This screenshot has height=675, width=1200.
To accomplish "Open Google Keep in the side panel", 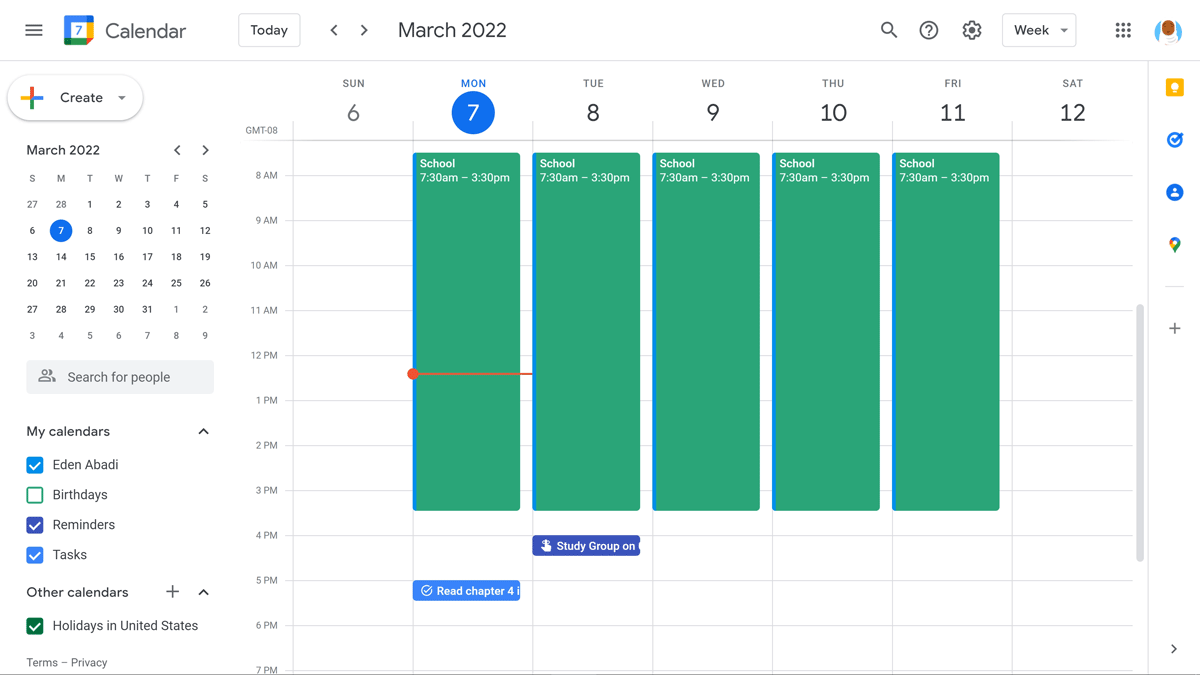I will [1174, 88].
